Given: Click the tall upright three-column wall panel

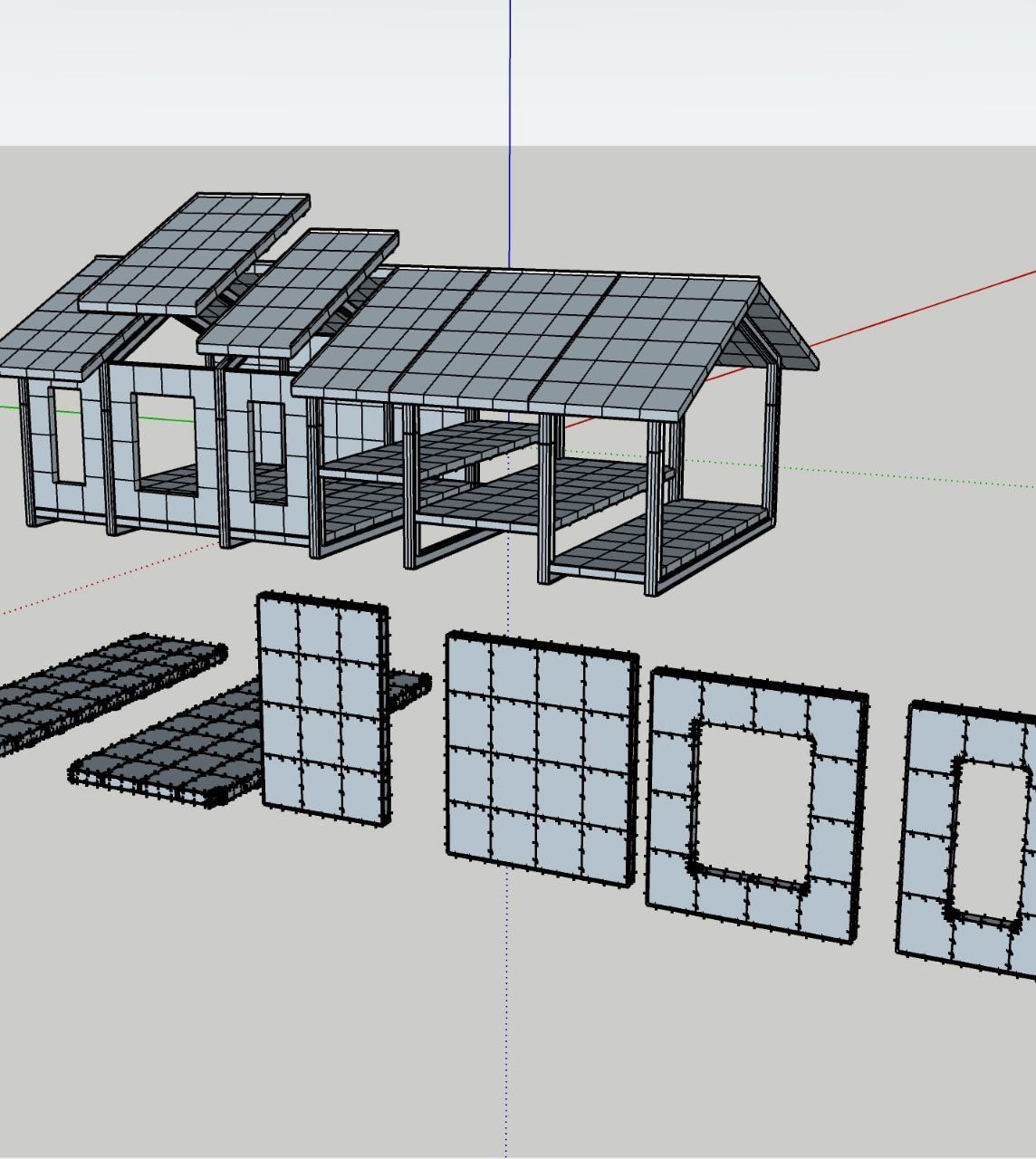Looking at the screenshot, I should click(321, 711).
